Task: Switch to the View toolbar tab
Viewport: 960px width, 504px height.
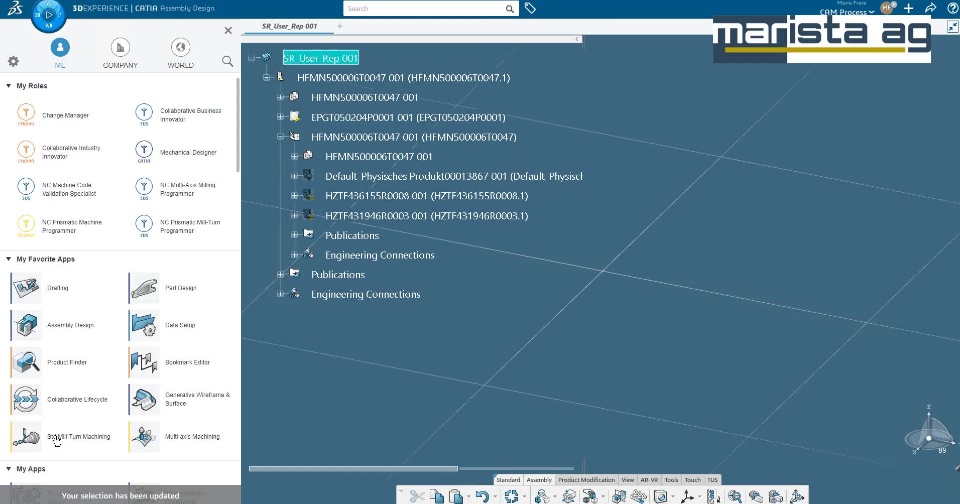Action: [628, 480]
